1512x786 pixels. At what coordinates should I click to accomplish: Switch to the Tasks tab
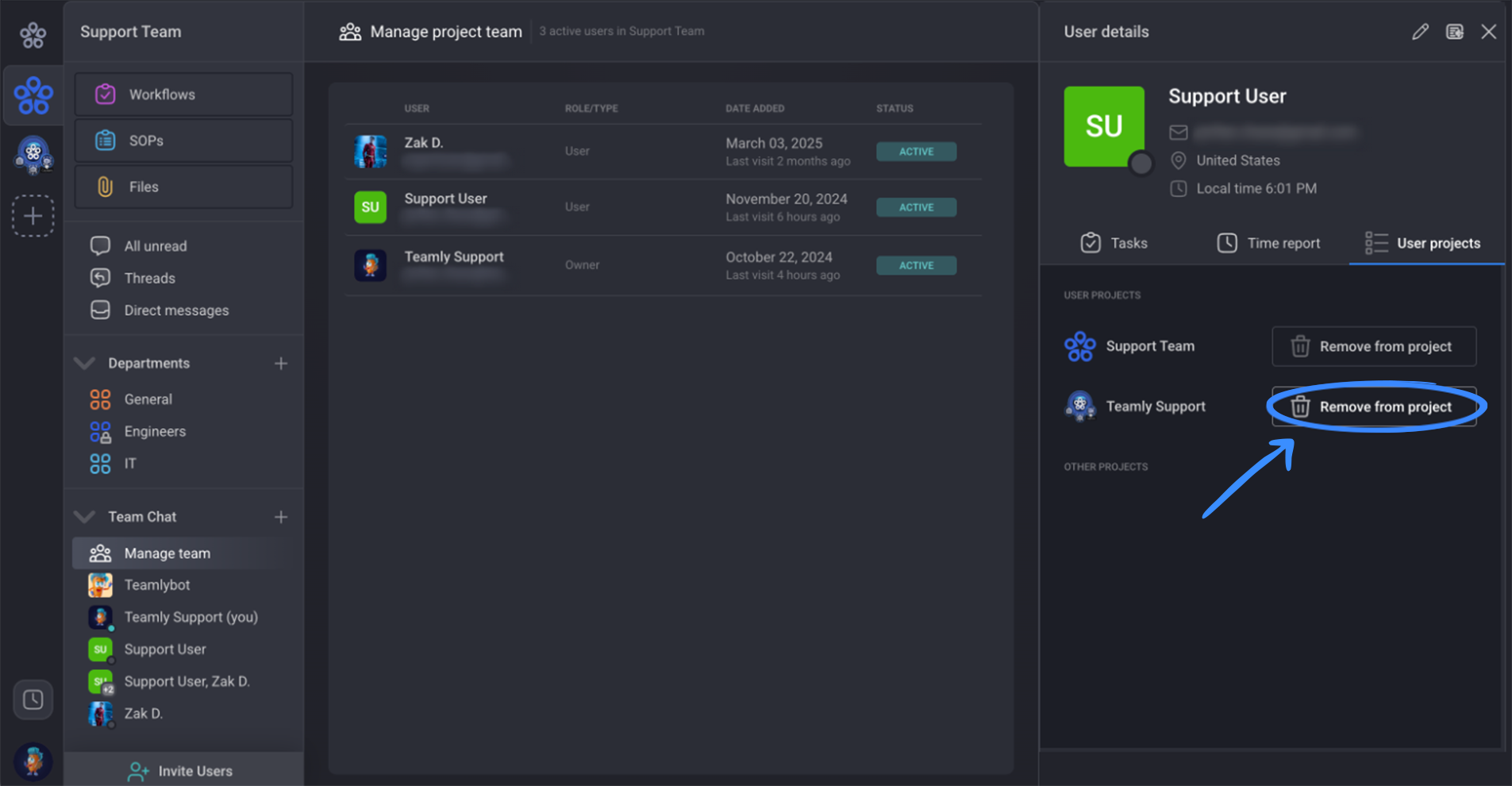pos(1114,243)
